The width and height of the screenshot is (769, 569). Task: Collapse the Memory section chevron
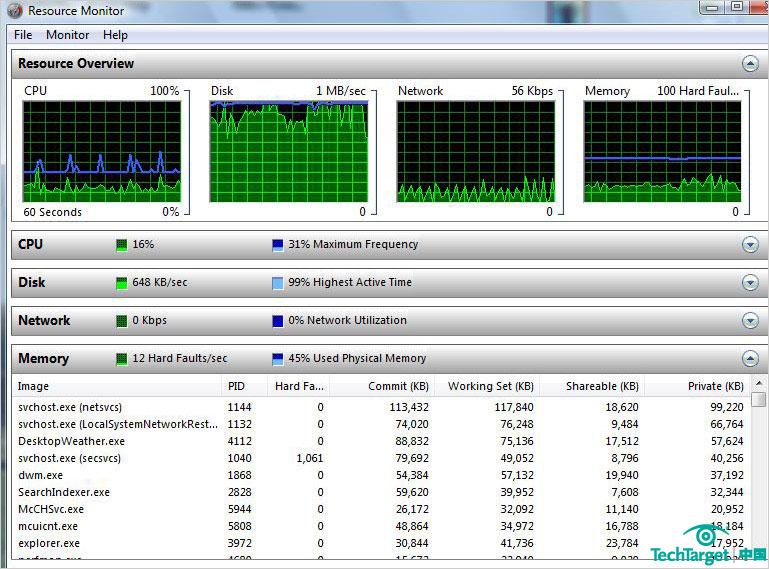tap(750, 359)
